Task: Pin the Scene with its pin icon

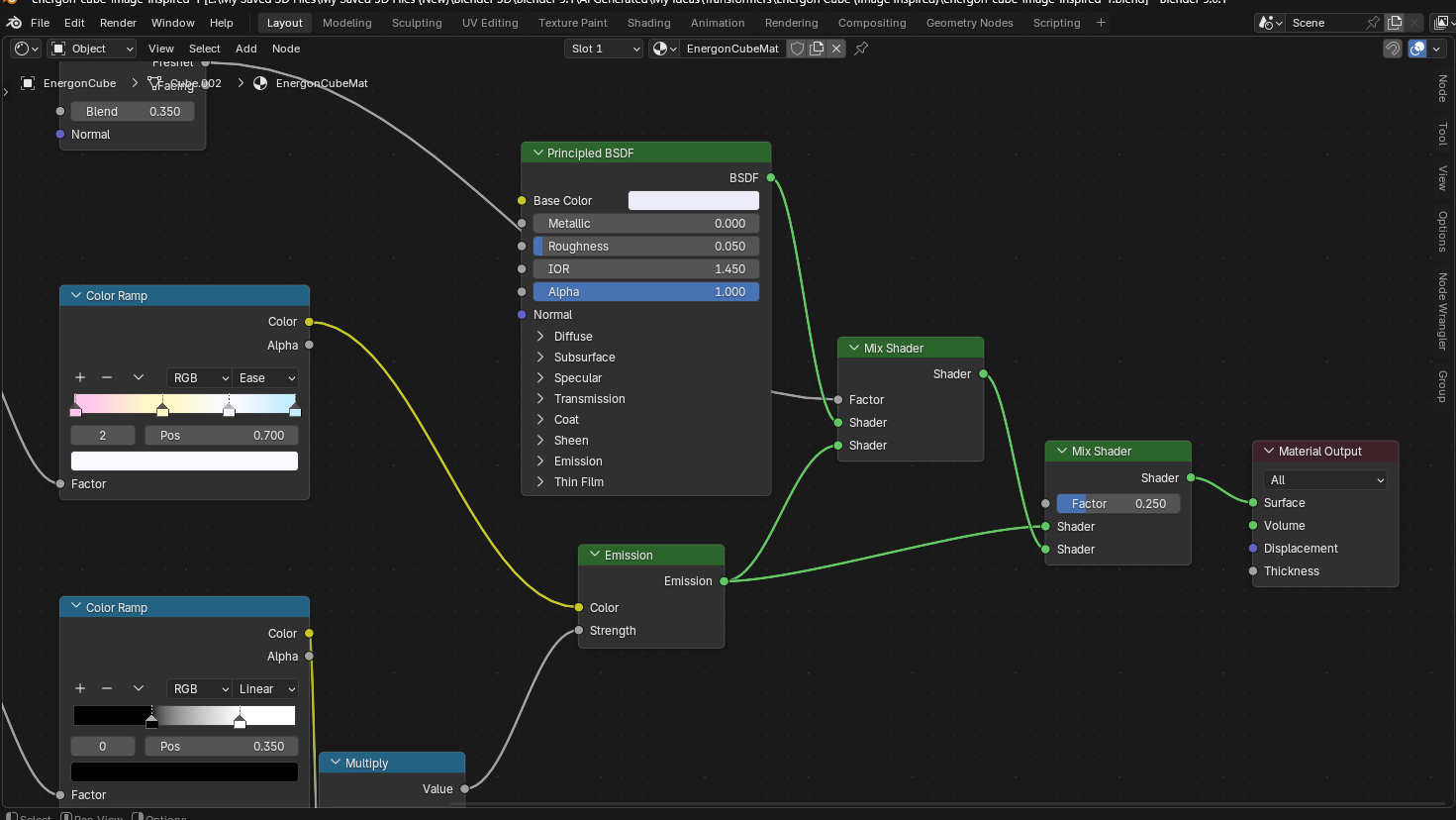Action: (1373, 23)
